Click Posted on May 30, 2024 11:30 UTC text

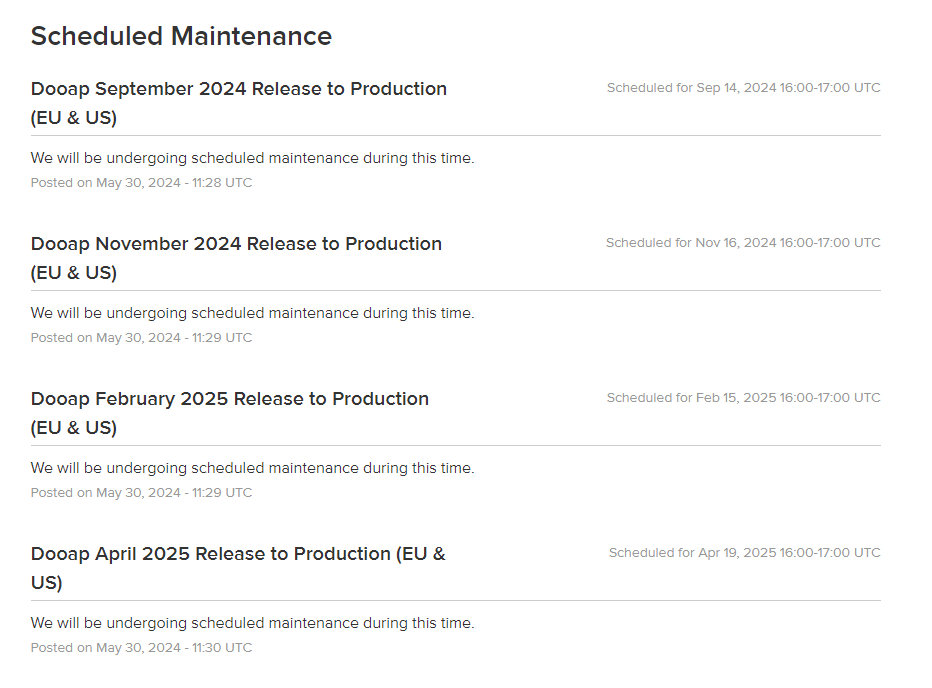141,648
